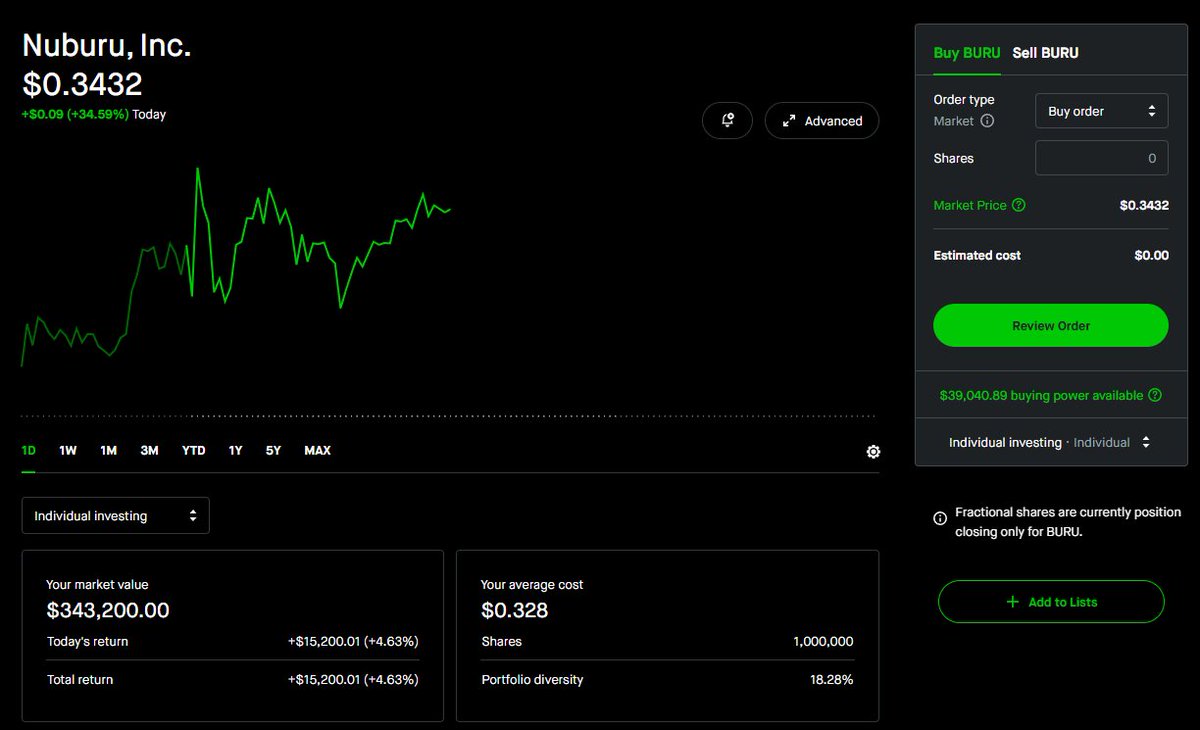Select the 1D chart range
Image resolution: width=1200 pixels, height=730 pixels.
(29, 451)
